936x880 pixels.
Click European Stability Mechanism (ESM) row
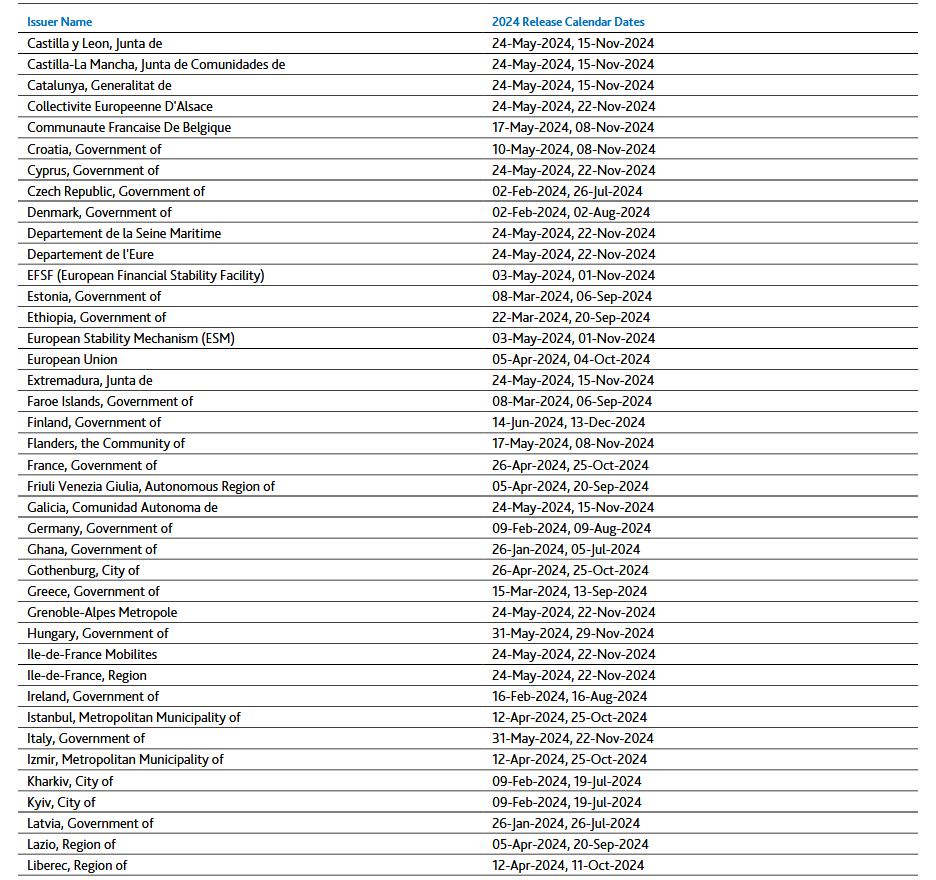tap(131, 338)
